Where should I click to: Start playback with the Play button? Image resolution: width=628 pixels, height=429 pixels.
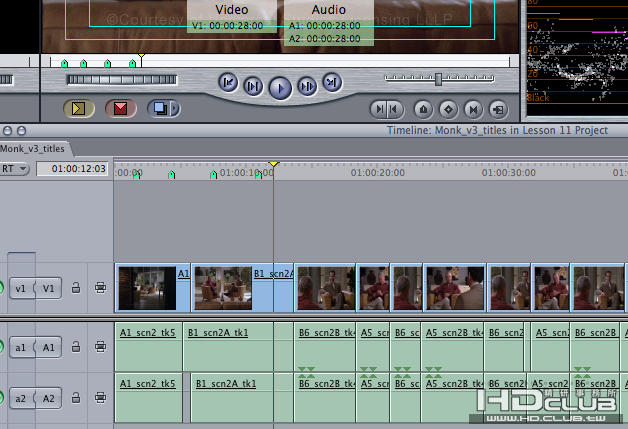point(280,88)
